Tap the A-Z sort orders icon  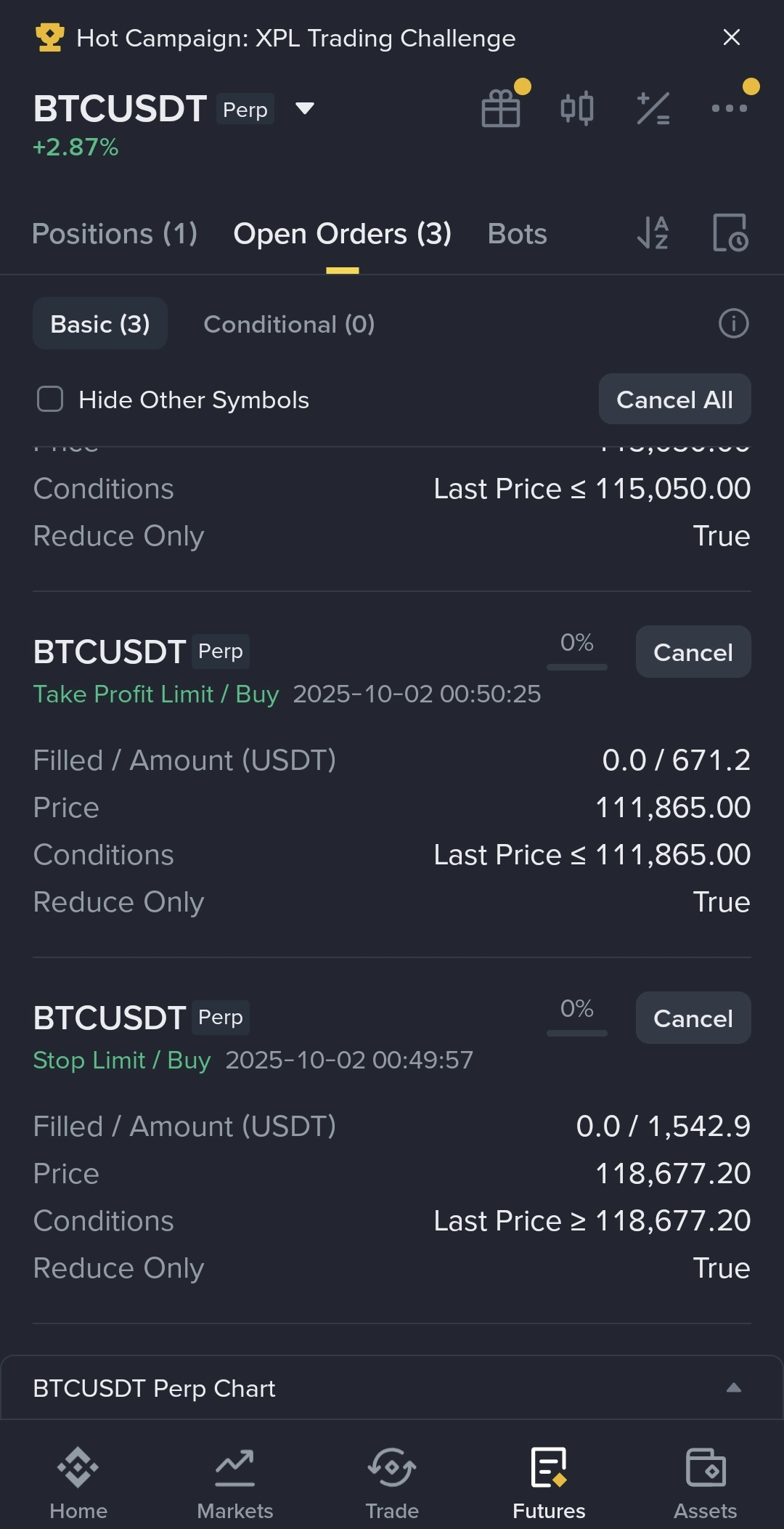coord(653,233)
